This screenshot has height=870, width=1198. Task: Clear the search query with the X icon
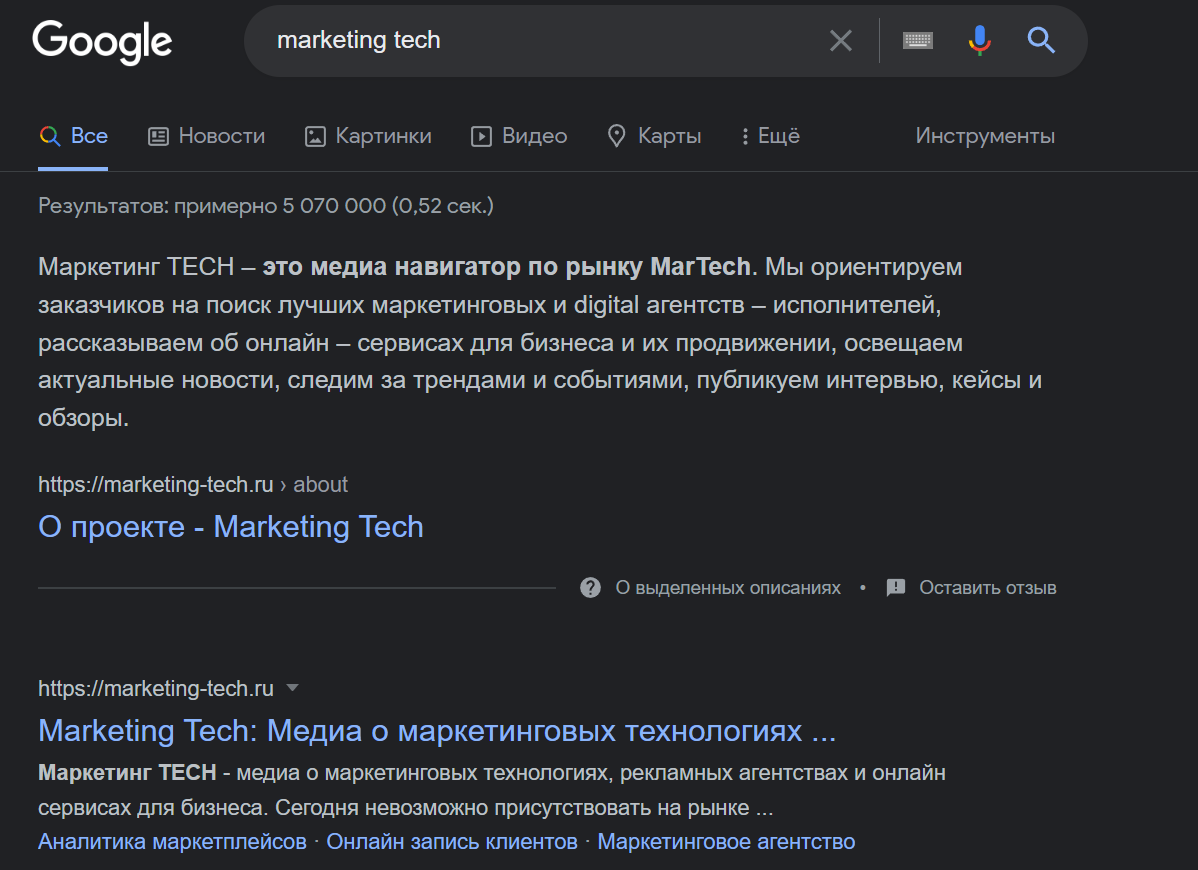(x=840, y=40)
